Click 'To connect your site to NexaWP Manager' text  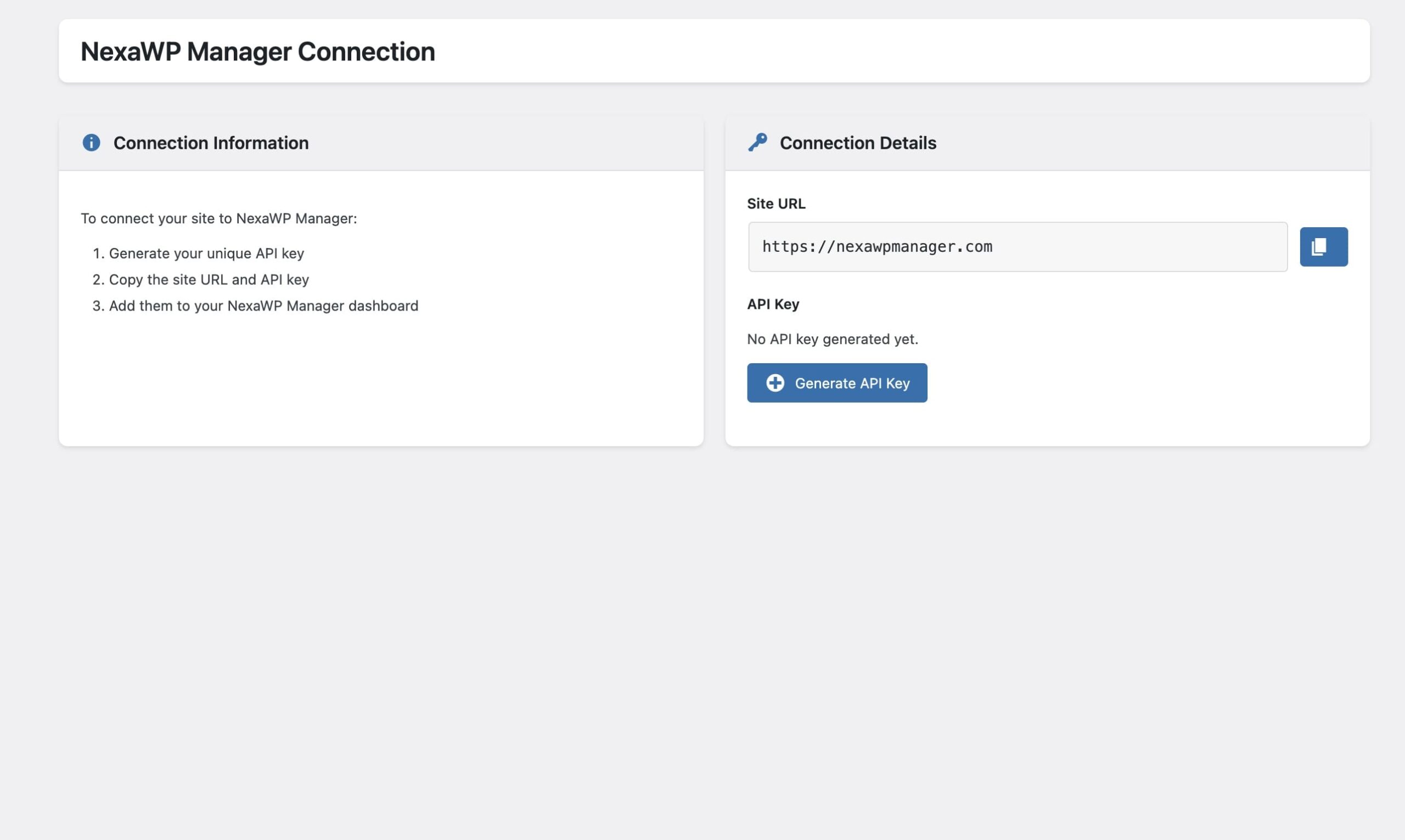[x=218, y=218]
